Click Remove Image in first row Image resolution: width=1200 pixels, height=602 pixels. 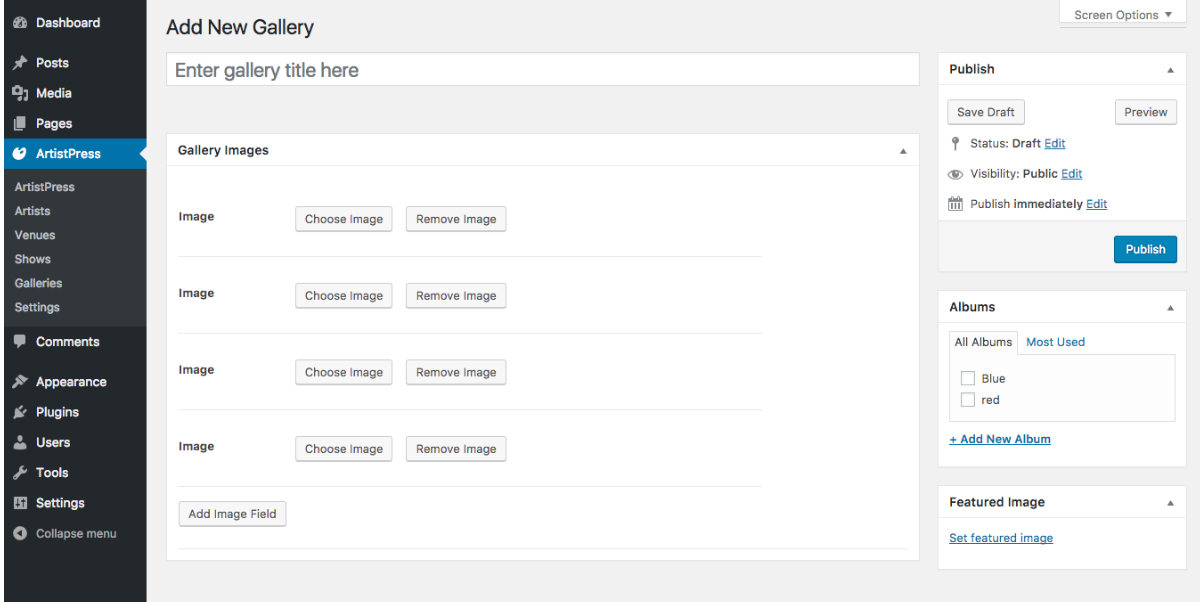click(x=456, y=219)
